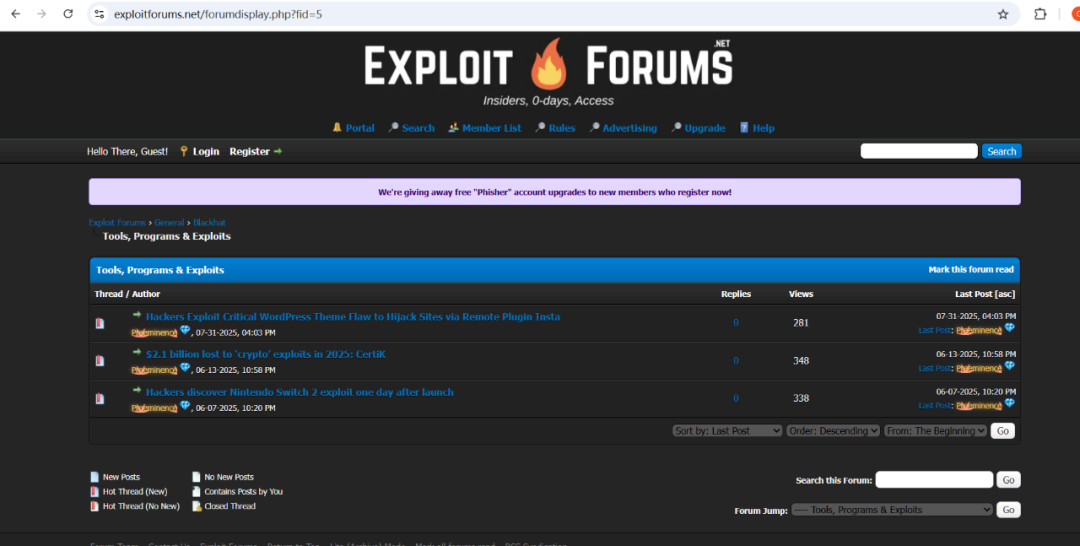
Task: Sort by the Author column header
Action: coord(145,294)
